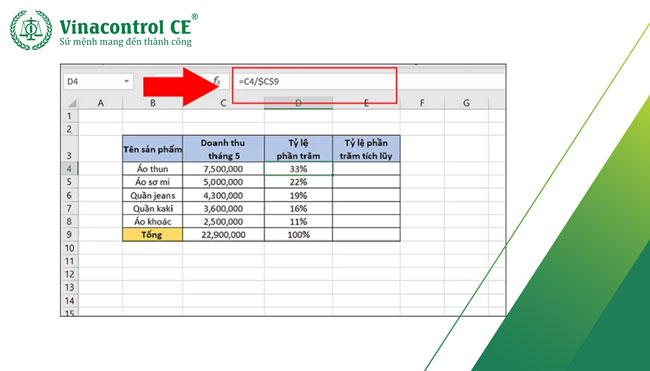Select column A header
This screenshot has width=650, height=371.
100,103
